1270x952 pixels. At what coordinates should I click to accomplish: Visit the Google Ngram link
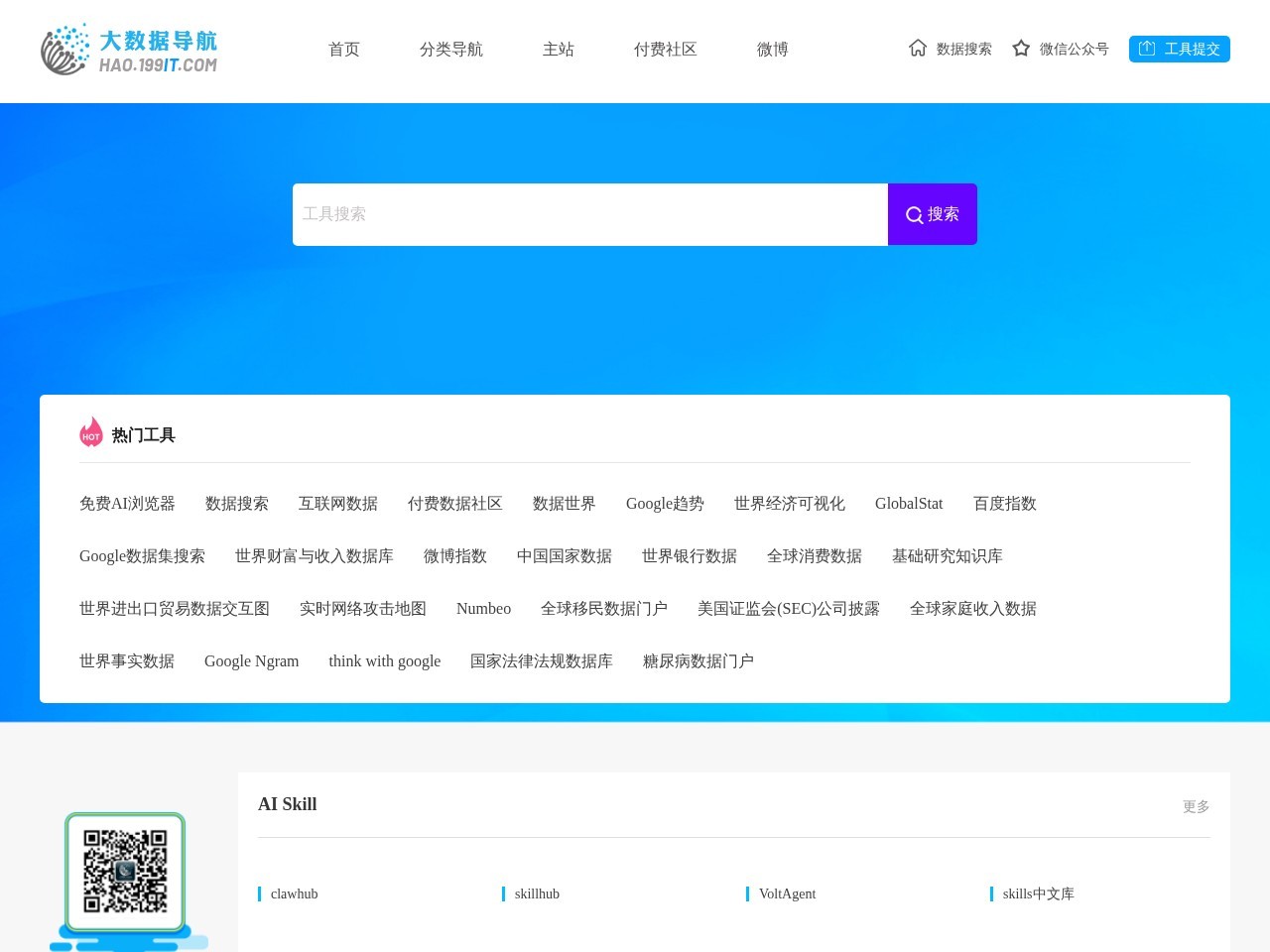point(251,661)
